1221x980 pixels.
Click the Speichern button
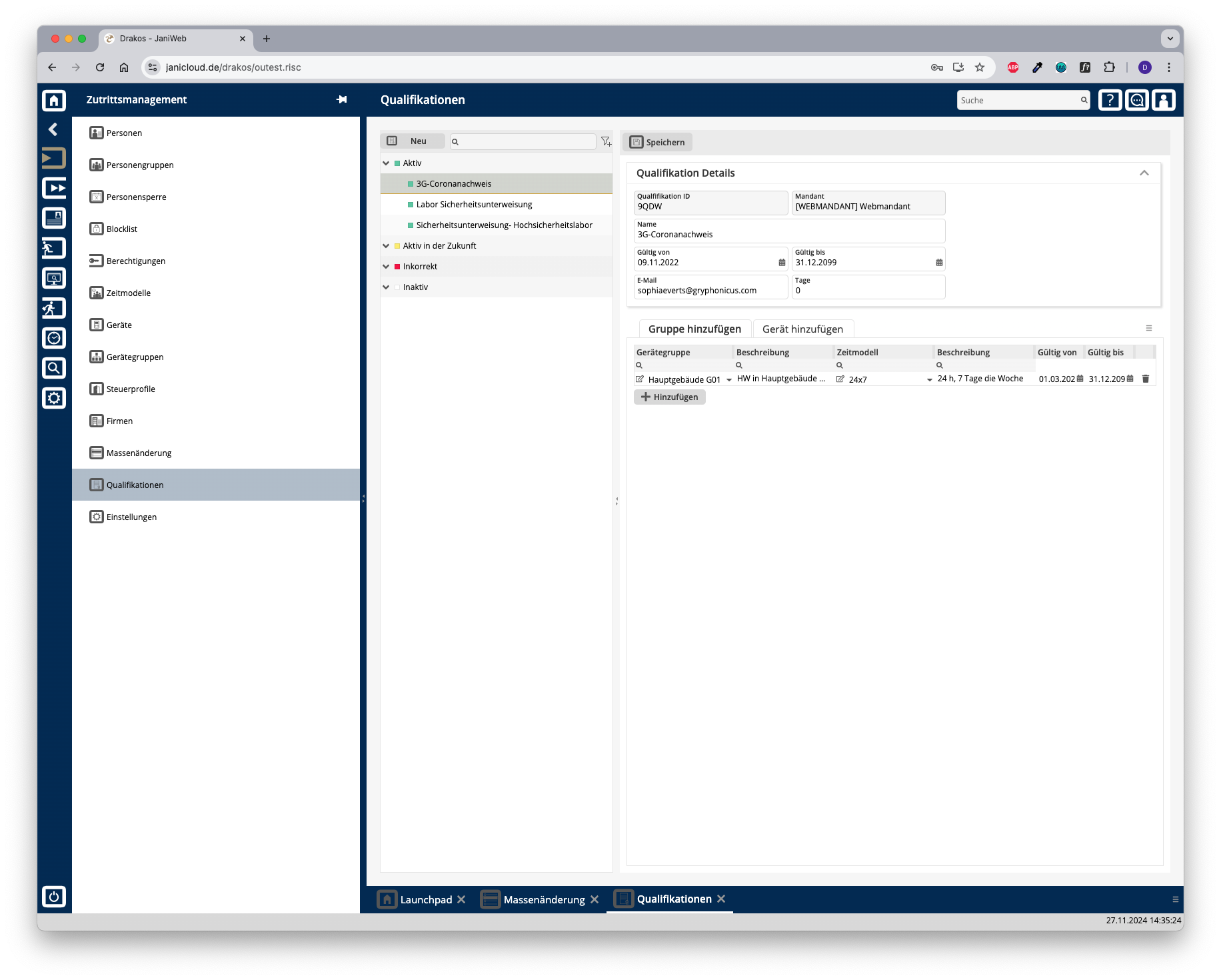point(658,142)
